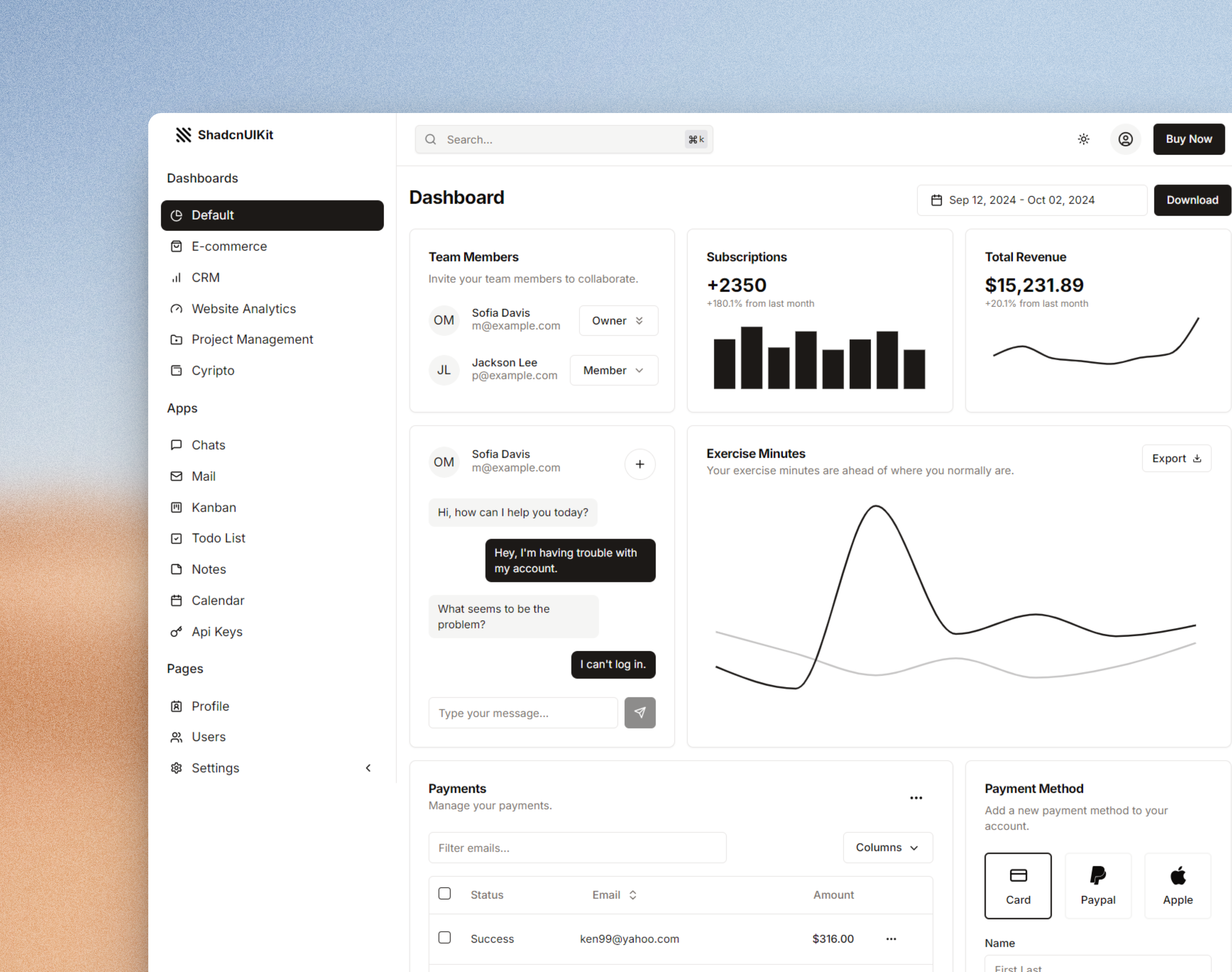Click the Buy Now button

[1189, 139]
